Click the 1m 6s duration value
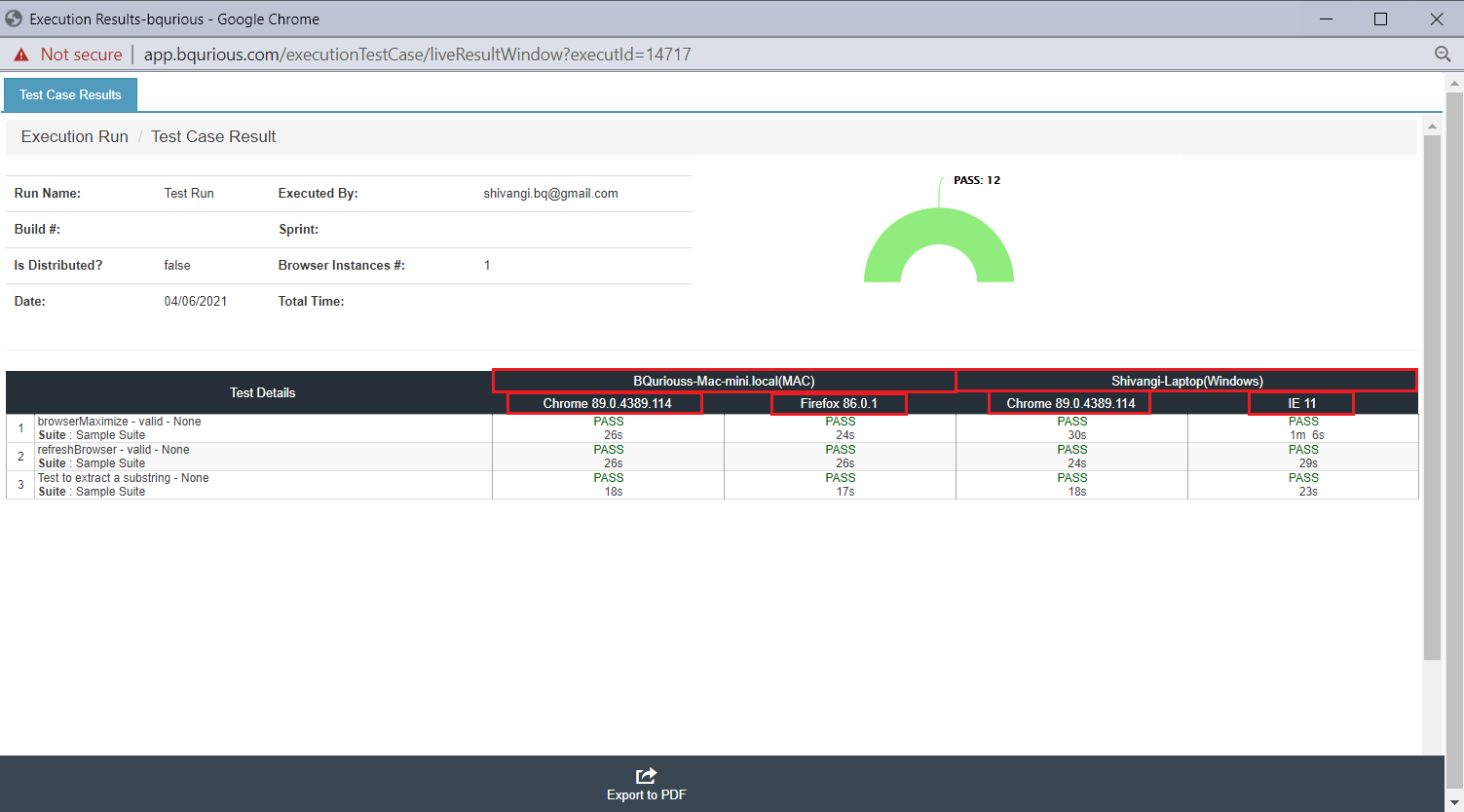The image size is (1464, 812). [x=1307, y=435]
